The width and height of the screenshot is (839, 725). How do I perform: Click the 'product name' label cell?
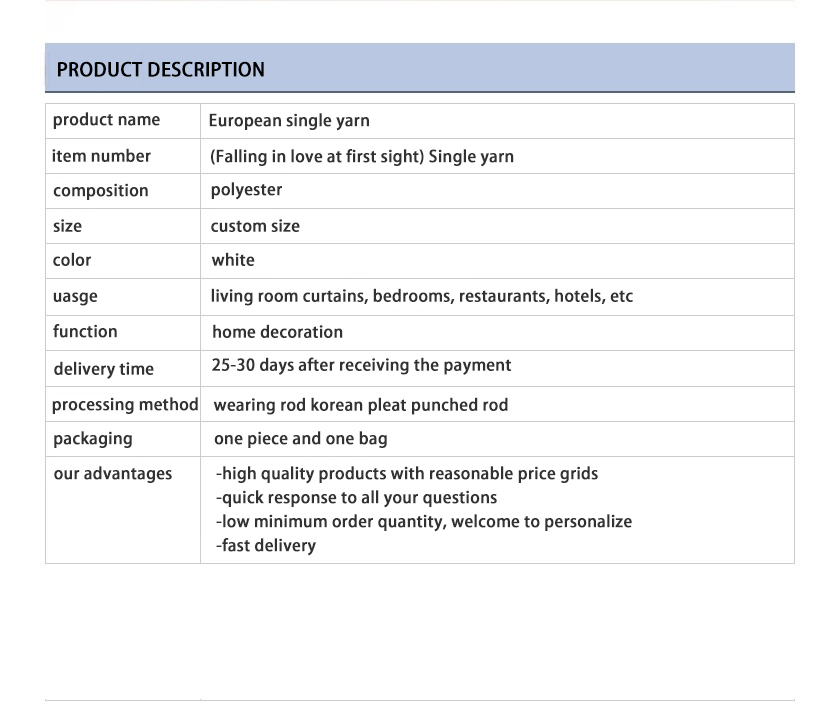[106, 120]
